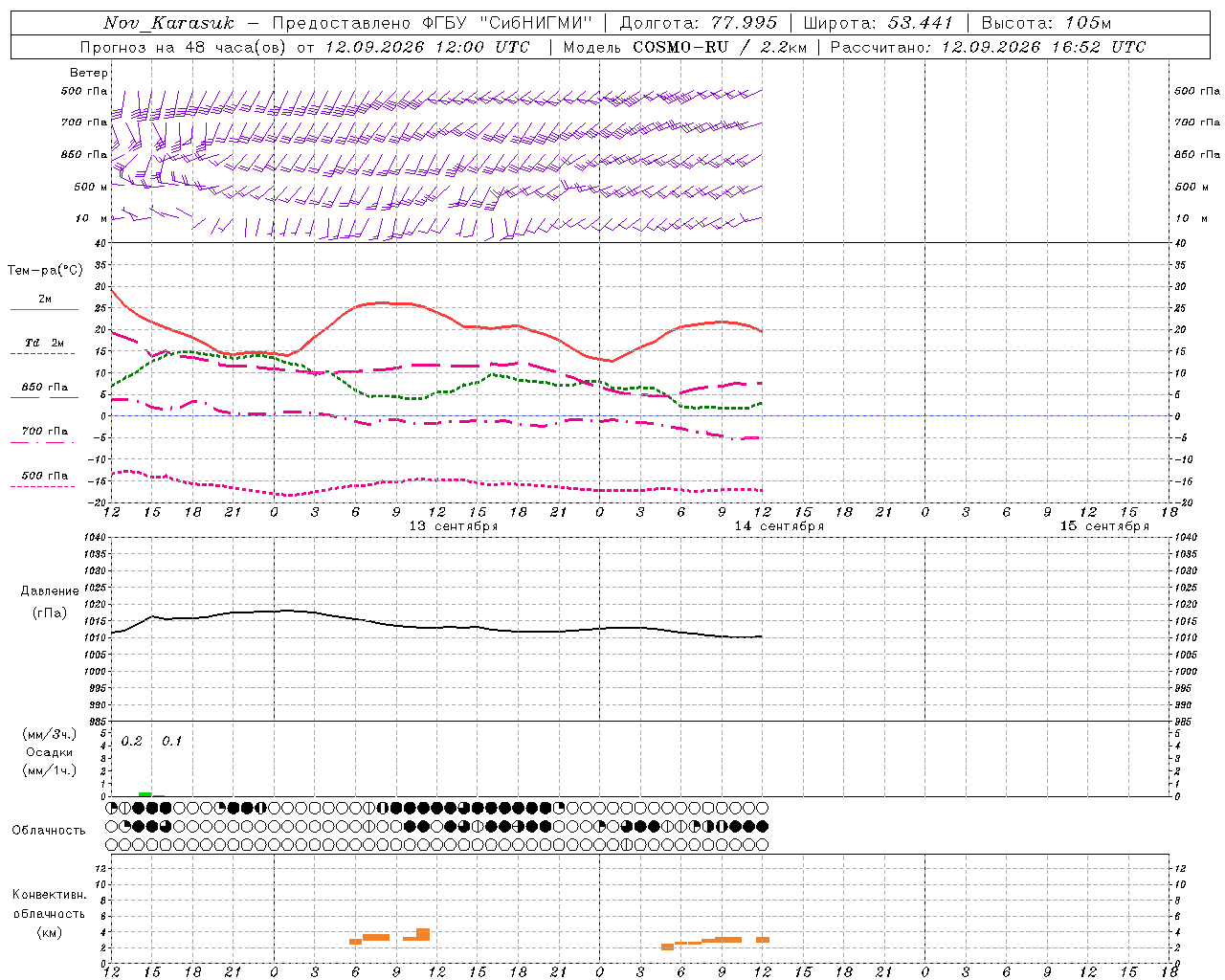
Task: Click the 0.2 precipitation value
Action: tap(131, 742)
